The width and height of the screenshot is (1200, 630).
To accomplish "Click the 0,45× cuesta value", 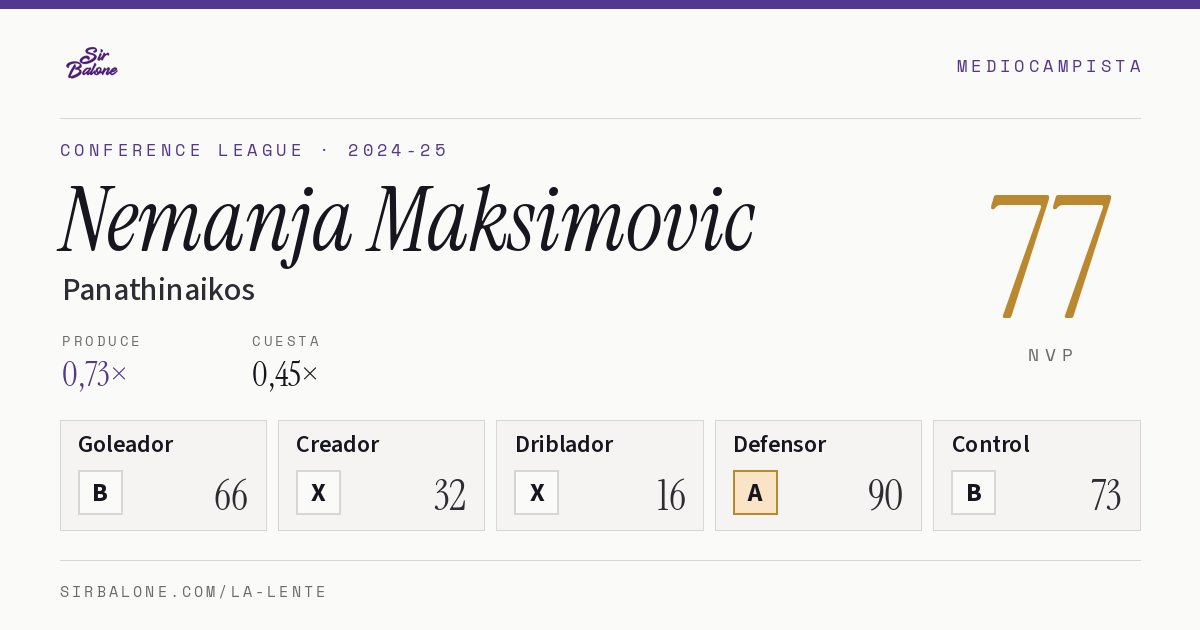I will click(x=285, y=374).
